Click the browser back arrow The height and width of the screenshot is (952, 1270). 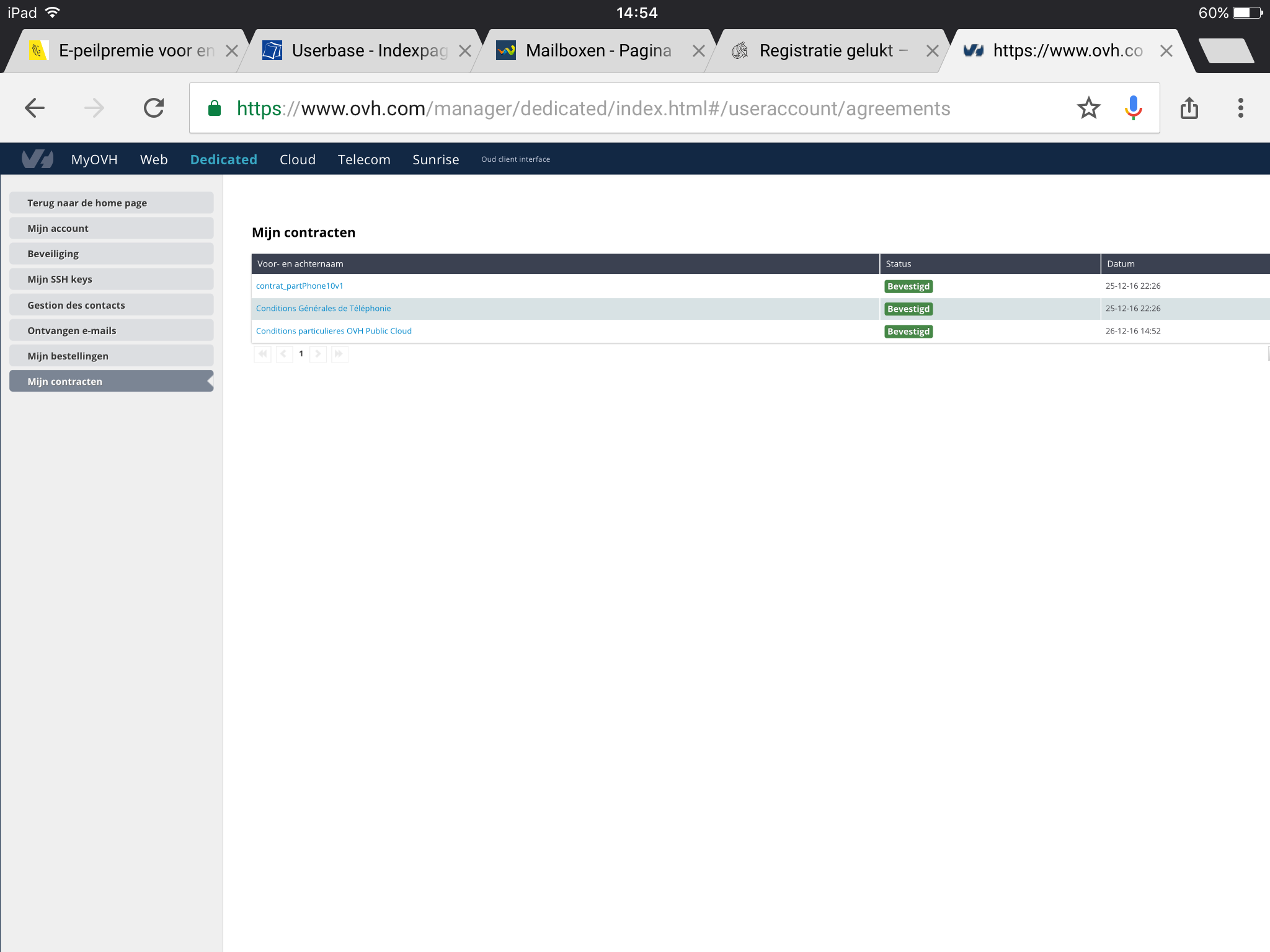35,108
